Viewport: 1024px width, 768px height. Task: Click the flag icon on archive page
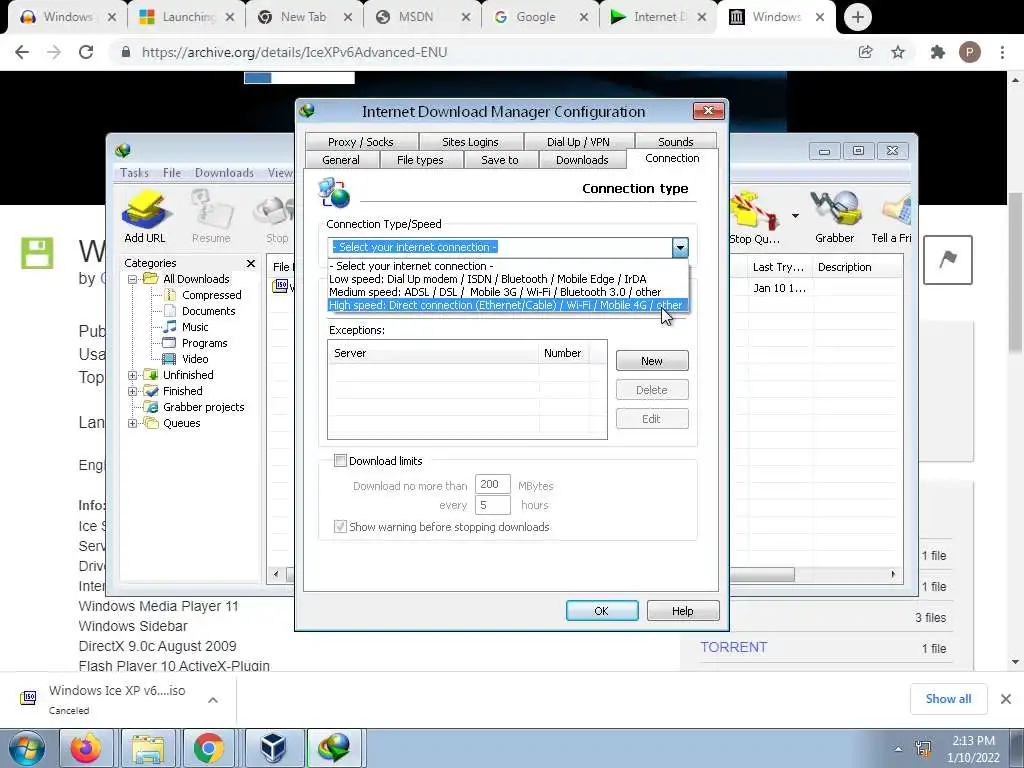948,260
